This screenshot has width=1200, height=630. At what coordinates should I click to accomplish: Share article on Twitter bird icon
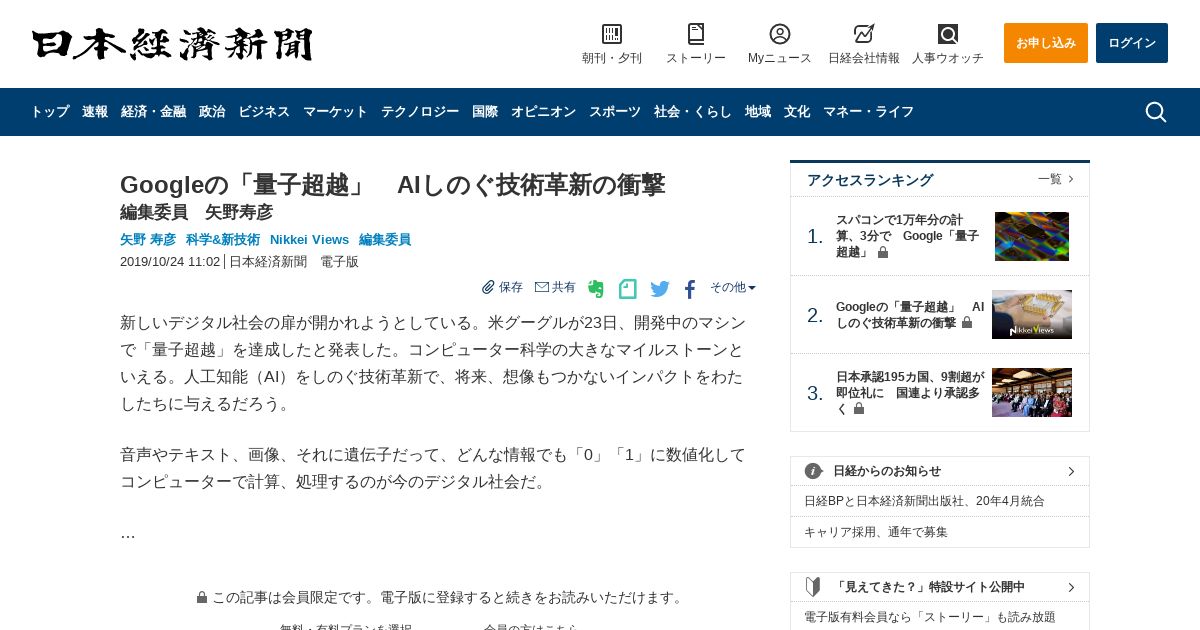[x=660, y=289]
